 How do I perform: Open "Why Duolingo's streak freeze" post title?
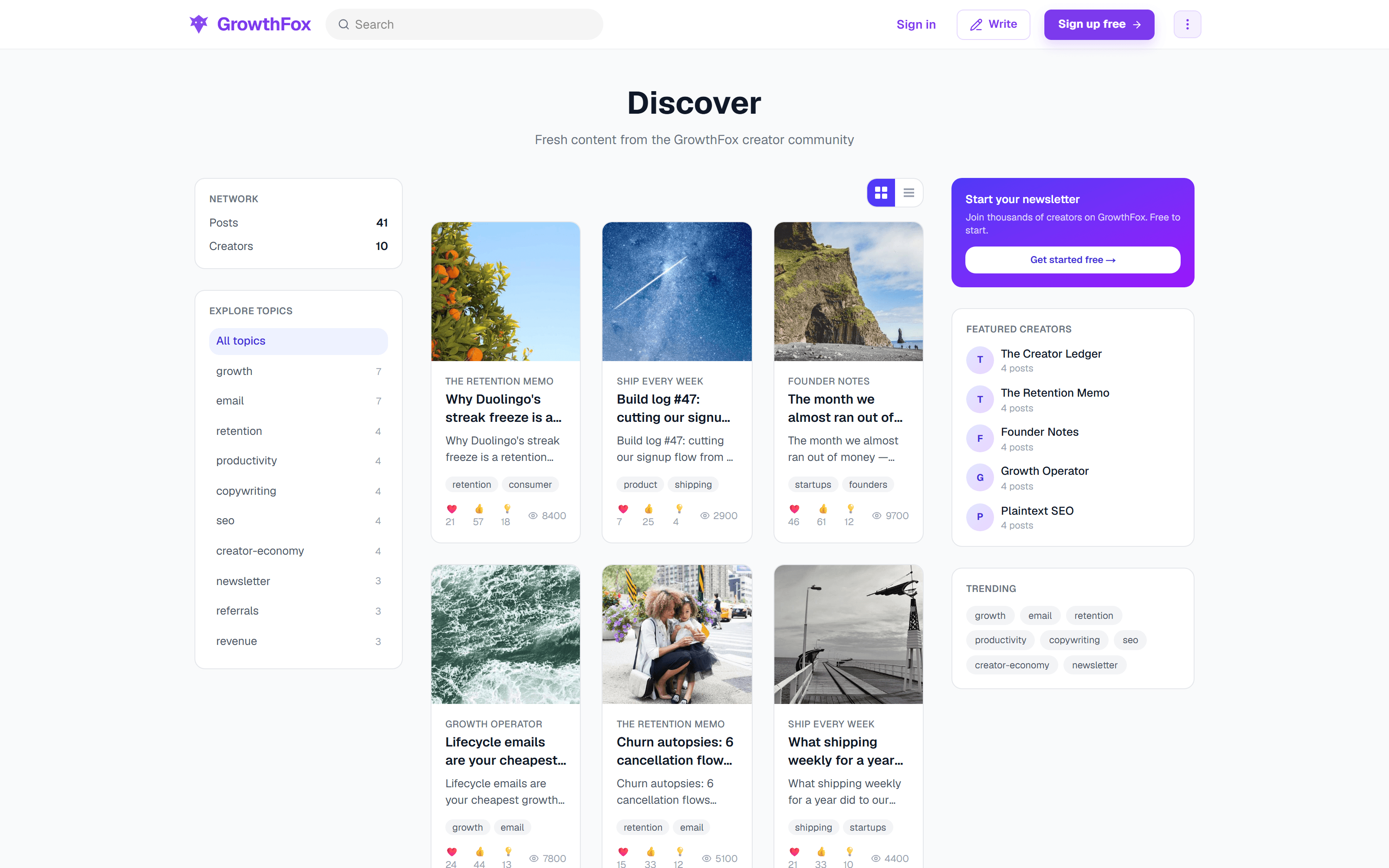504,408
